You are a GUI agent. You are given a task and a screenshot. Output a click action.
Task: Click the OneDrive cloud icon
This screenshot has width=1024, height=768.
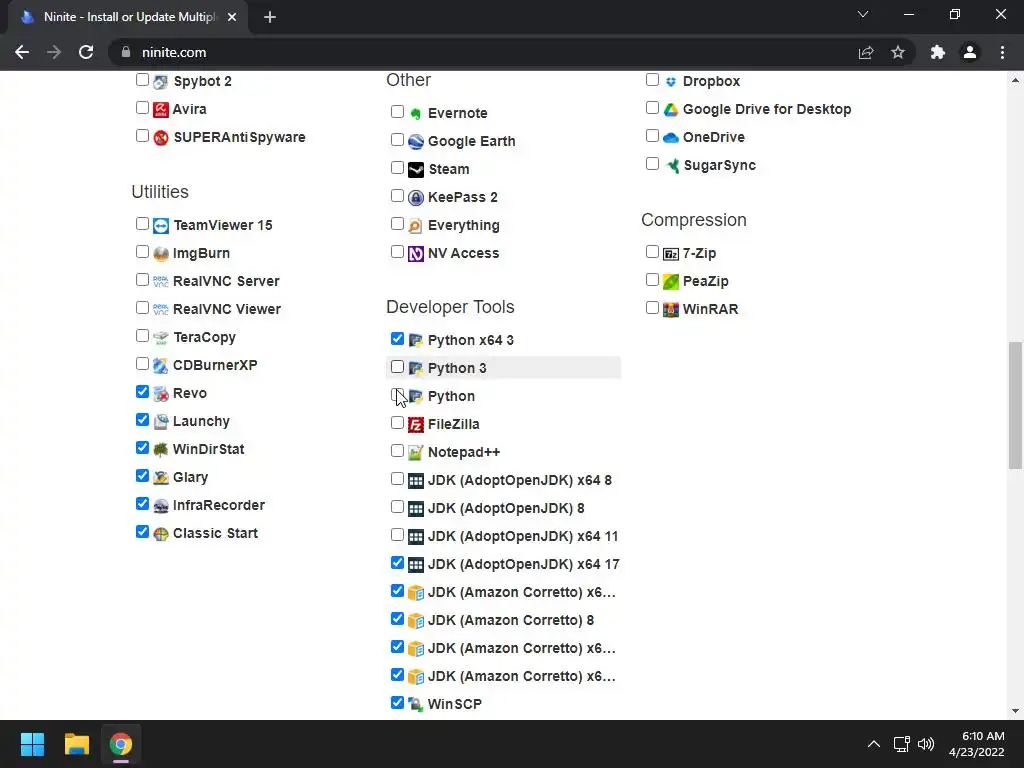[671, 138]
